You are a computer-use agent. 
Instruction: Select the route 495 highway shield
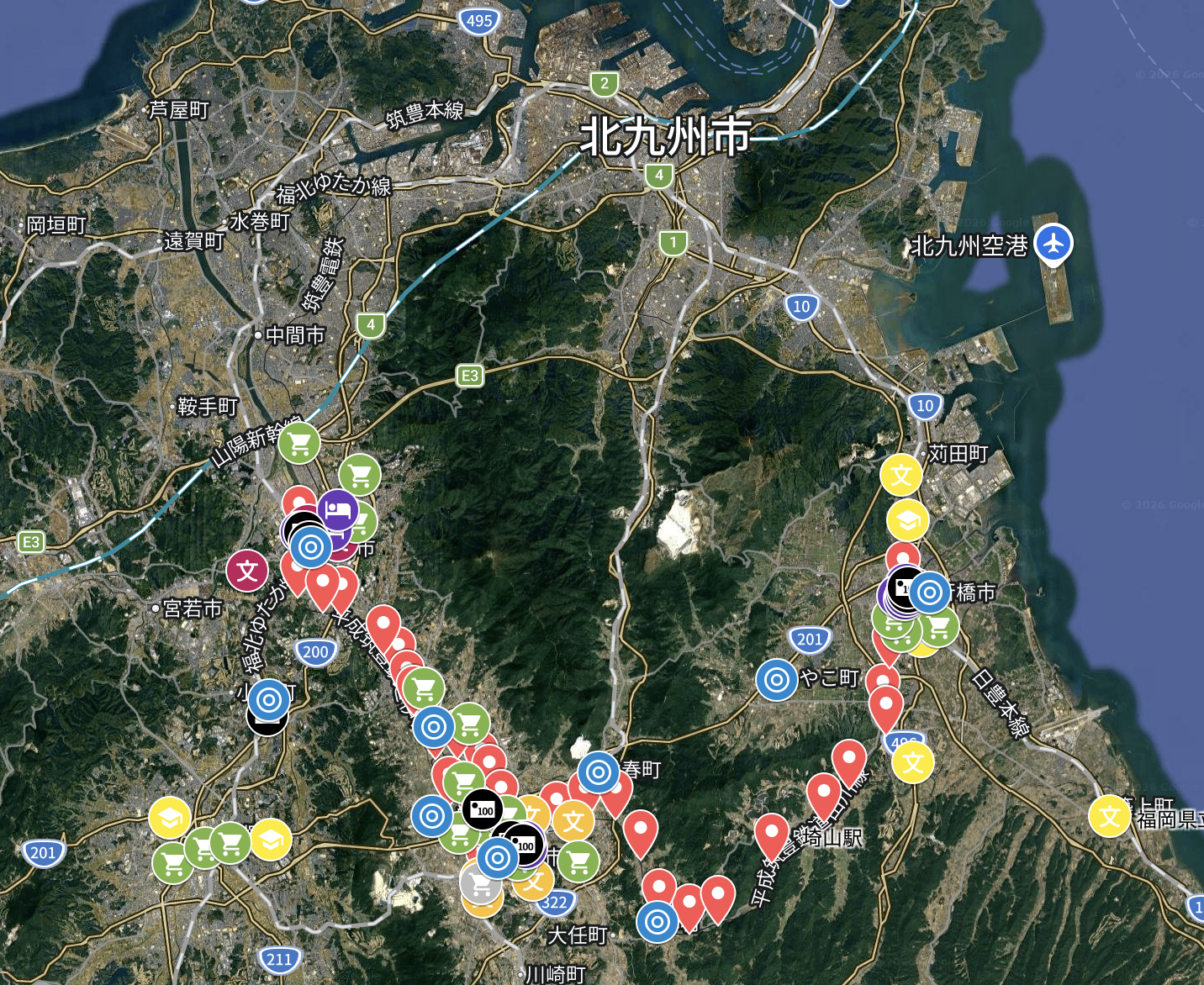[x=479, y=21]
